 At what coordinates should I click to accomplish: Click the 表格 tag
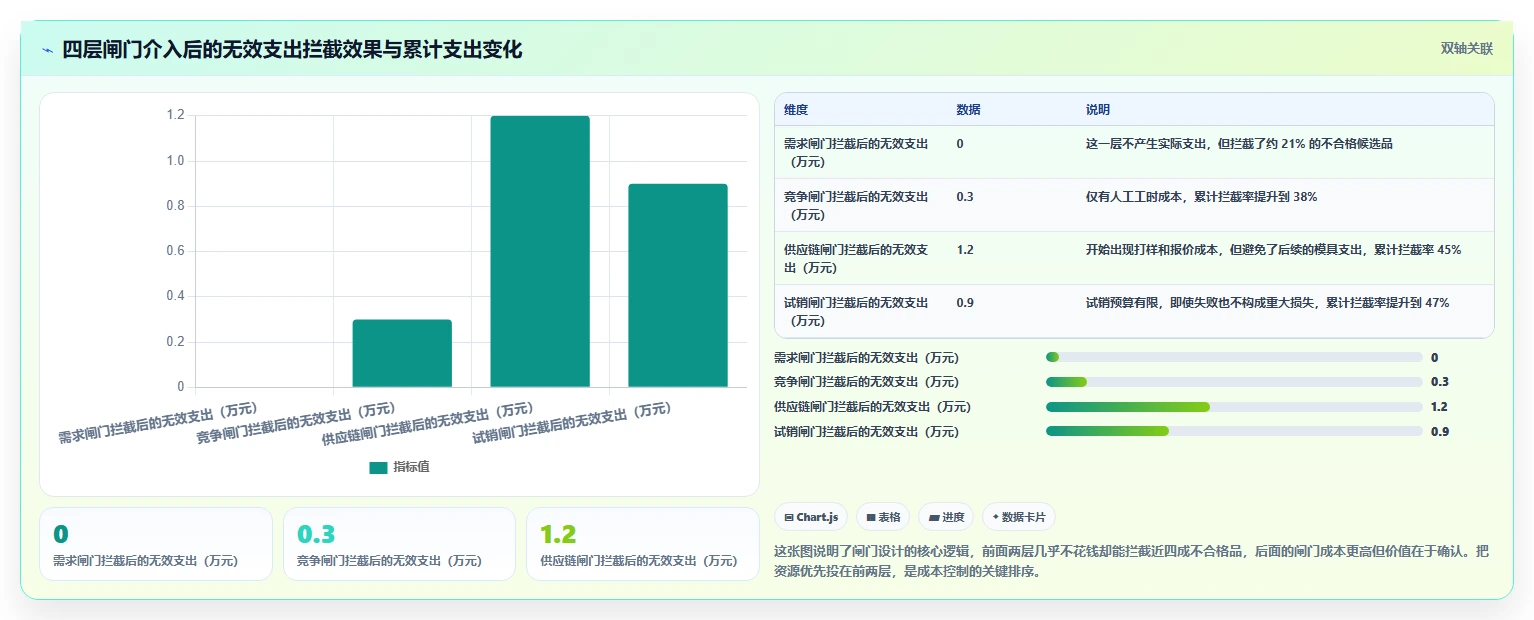(883, 517)
